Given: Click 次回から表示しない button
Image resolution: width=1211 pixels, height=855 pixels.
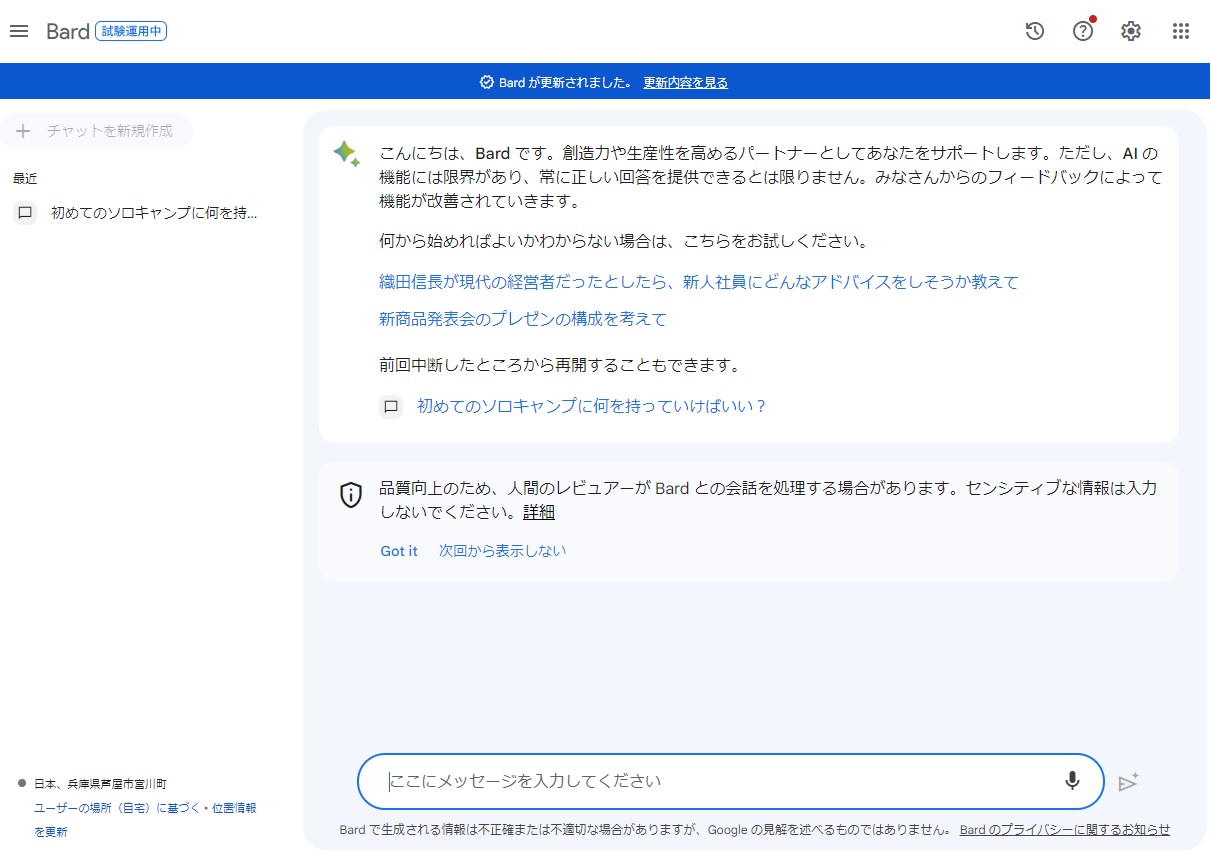Looking at the screenshot, I should pyautogui.click(x=503, y=551).
